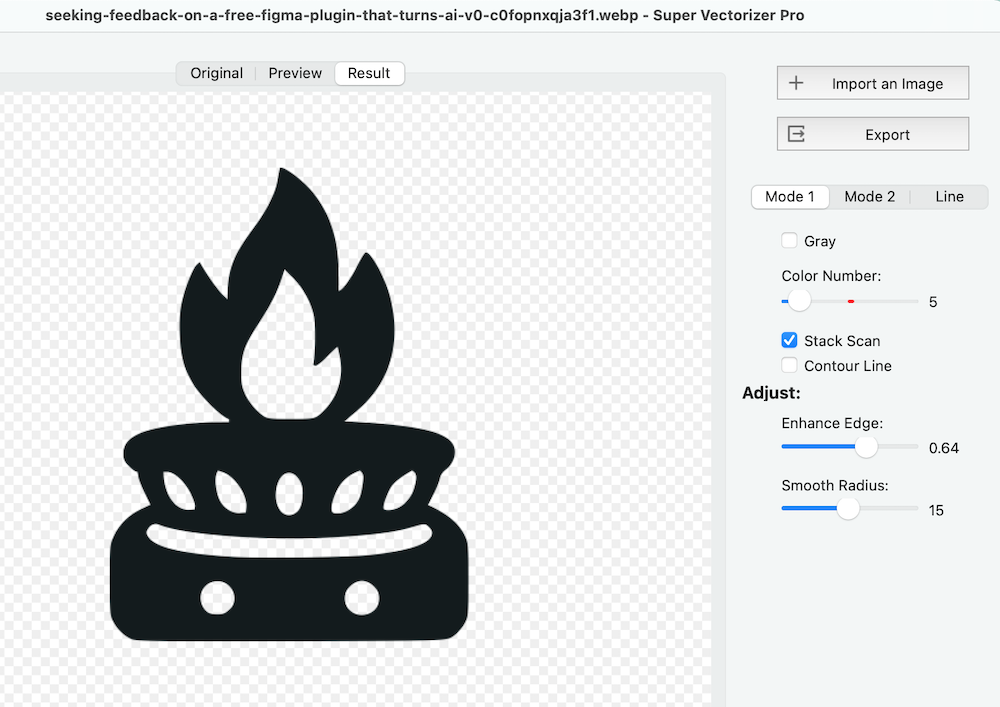Viewport: 1000px width, 707px height.
Task: Click the Adjust section label
Action: point(771,393)
